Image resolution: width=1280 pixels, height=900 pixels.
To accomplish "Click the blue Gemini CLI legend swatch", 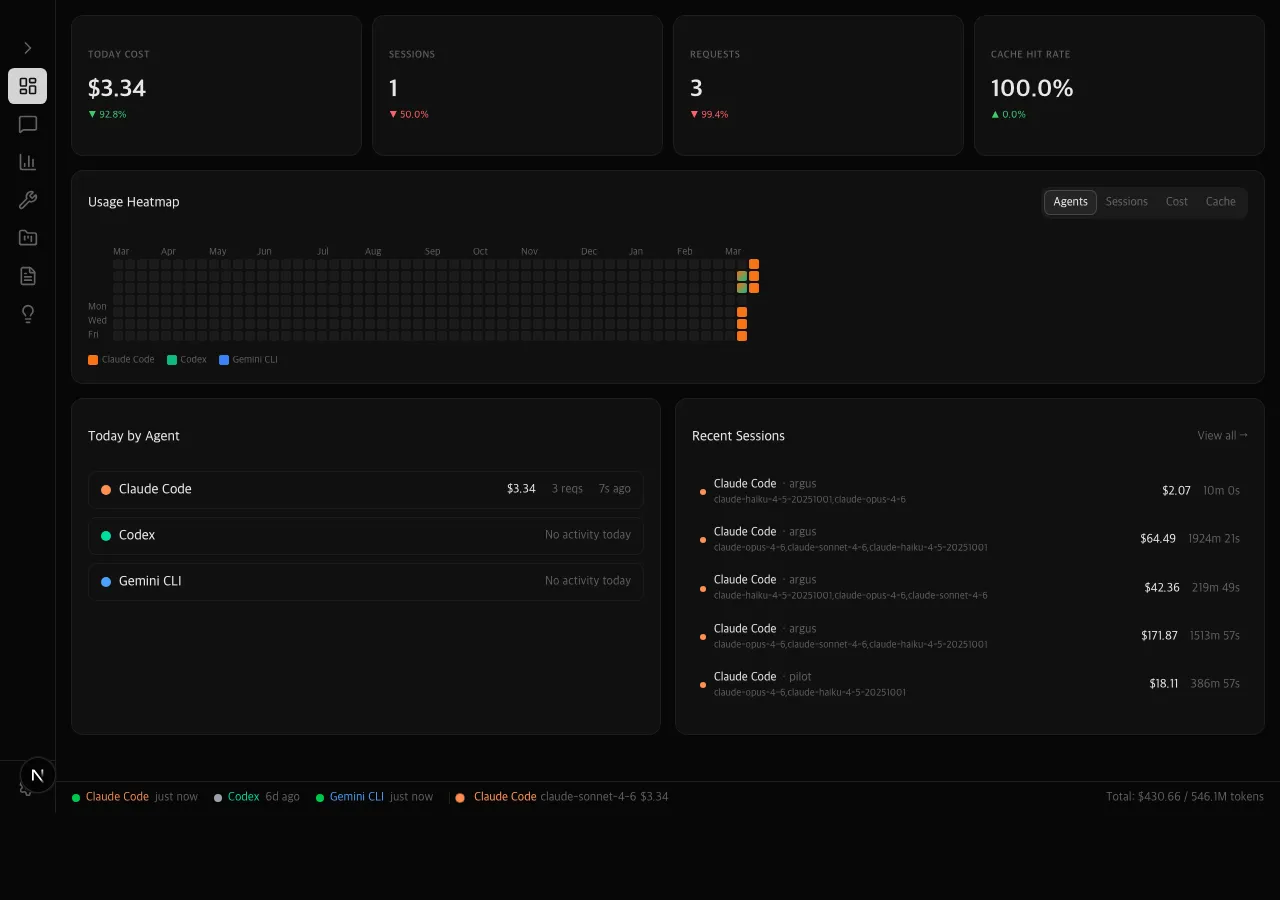I will (x=224, y=360).
